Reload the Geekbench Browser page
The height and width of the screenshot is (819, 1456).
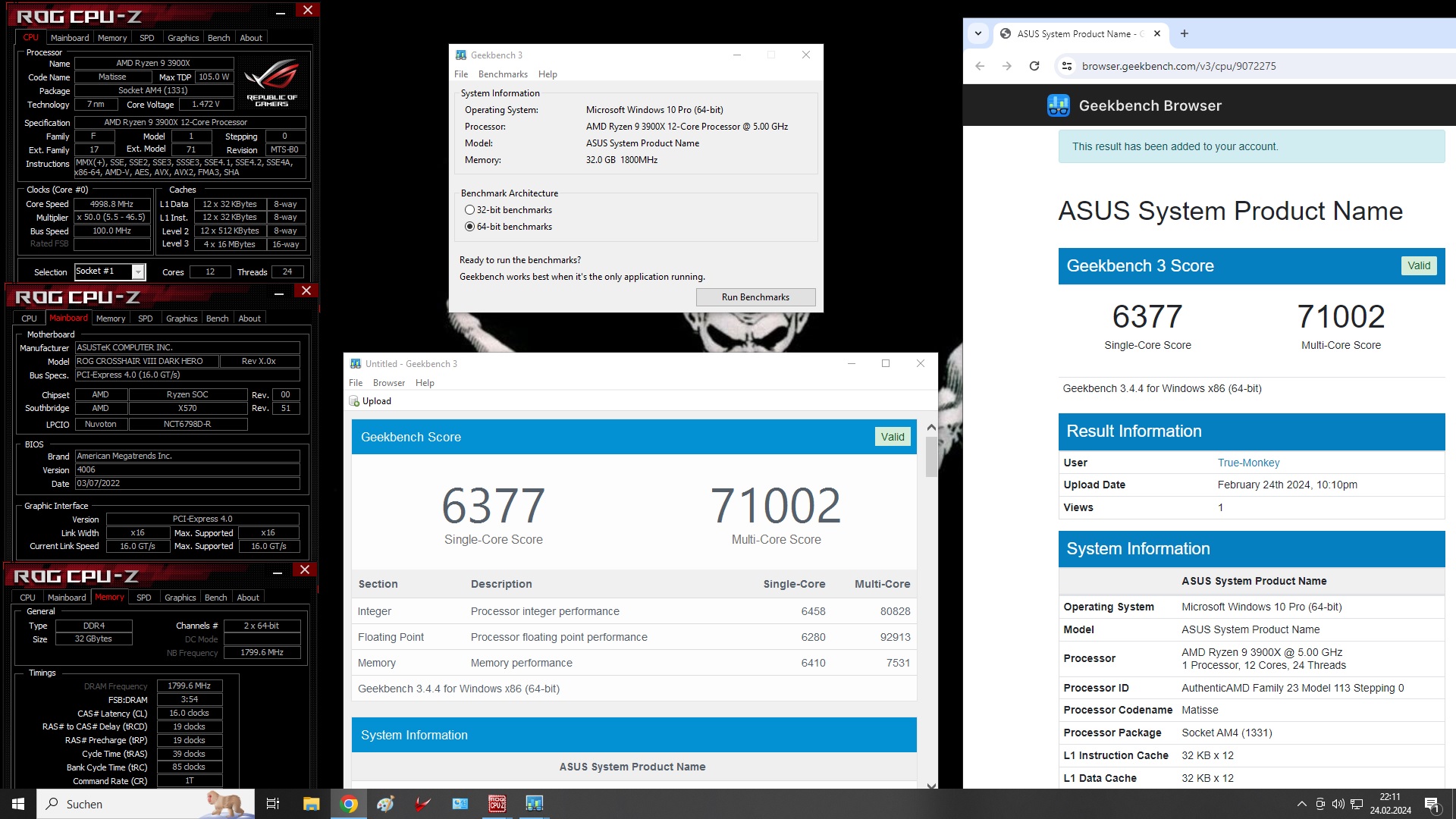1034,66
